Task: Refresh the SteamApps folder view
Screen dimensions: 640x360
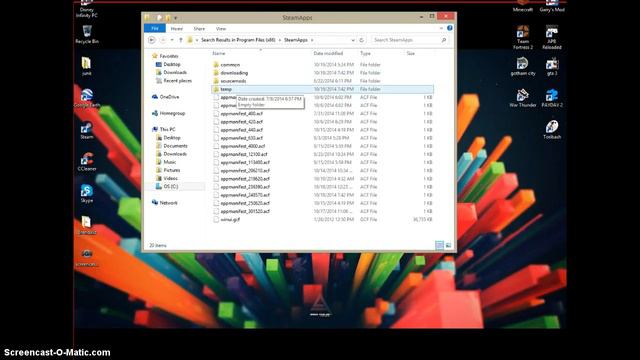Action: (x=361, y=40)
